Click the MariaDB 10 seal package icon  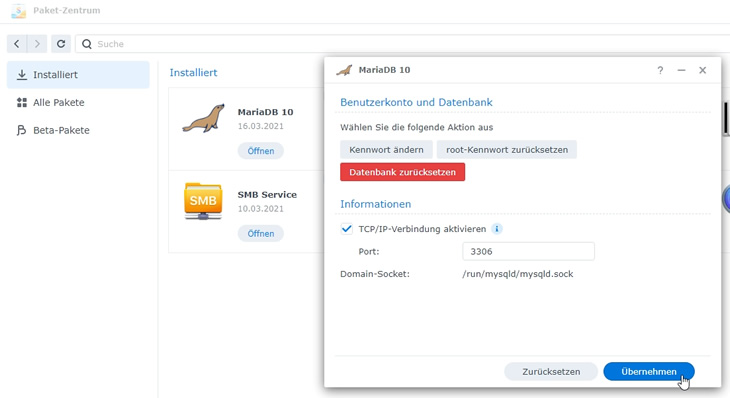click(203, 118)
